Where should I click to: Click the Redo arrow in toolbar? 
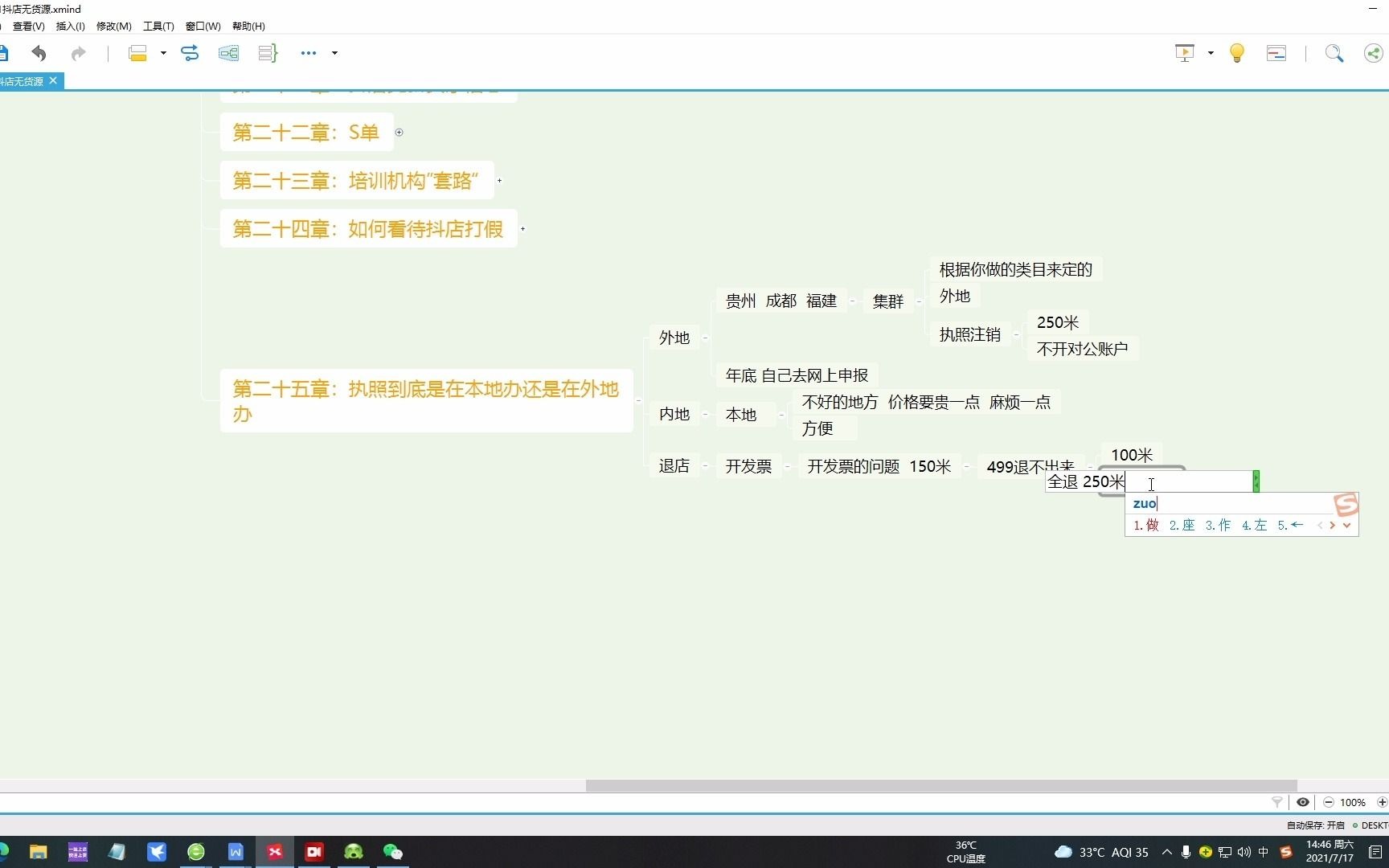click(78, 53)
